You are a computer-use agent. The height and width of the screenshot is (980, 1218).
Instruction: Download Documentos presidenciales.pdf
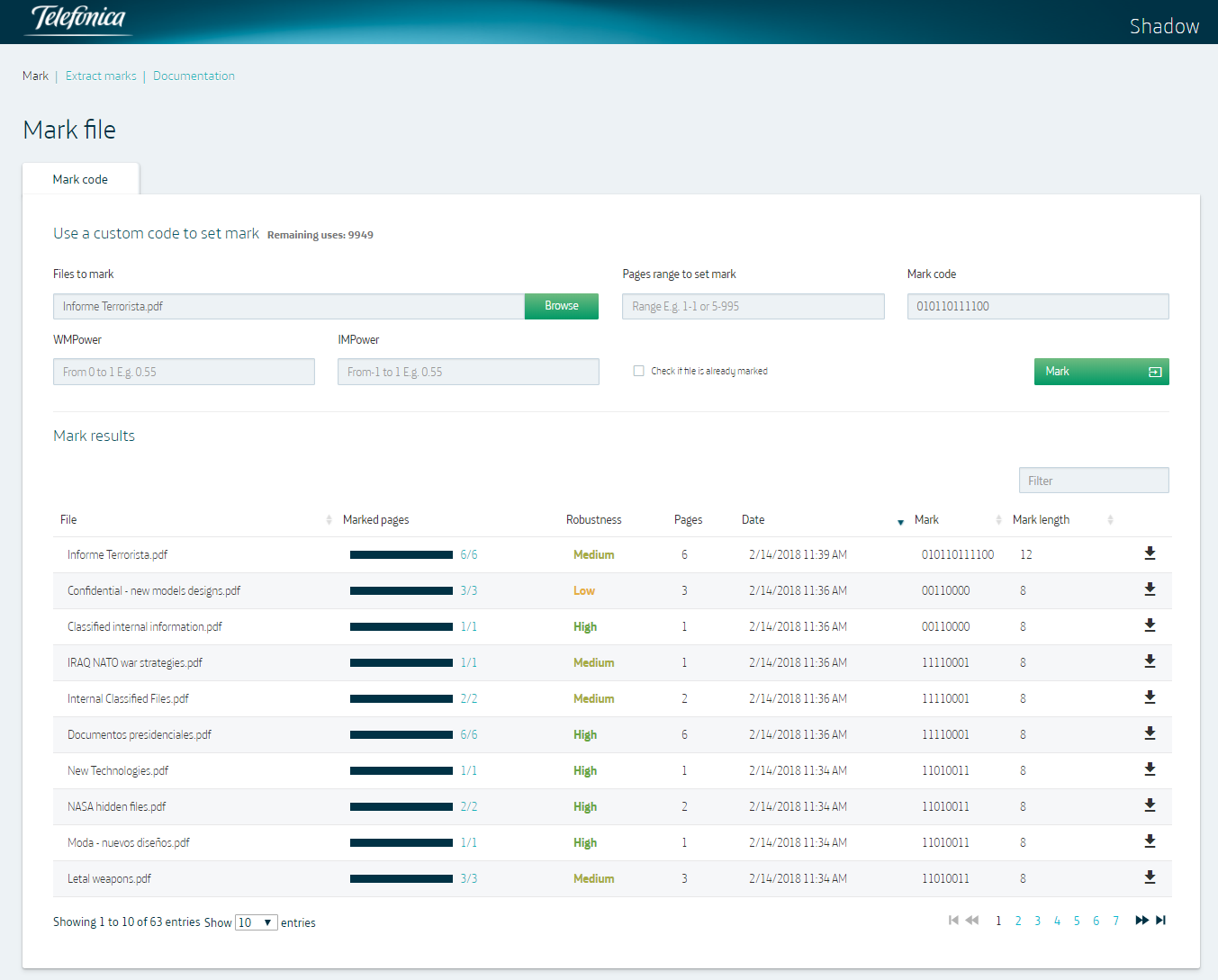(1150, 733)
